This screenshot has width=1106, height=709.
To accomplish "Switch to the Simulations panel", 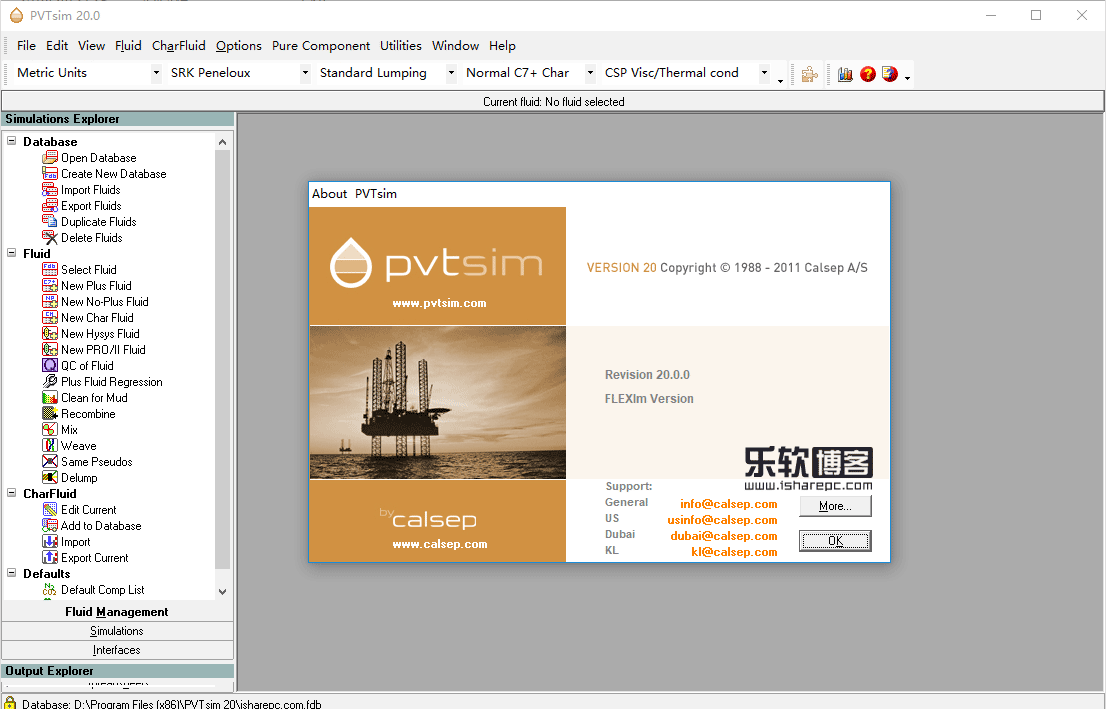I will (x=117, y=631).
